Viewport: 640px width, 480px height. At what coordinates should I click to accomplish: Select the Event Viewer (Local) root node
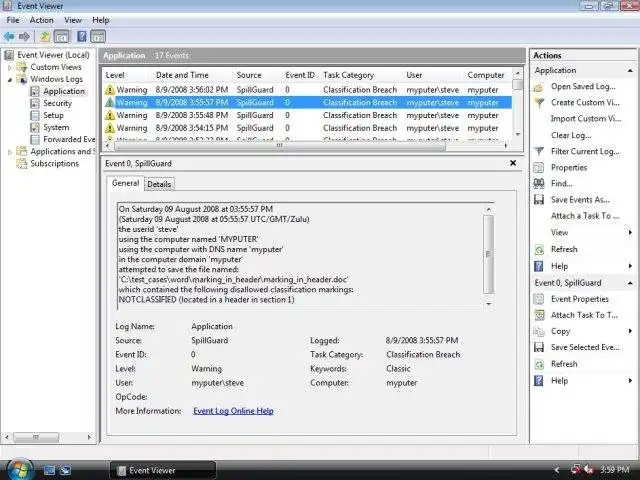point(53,55)
